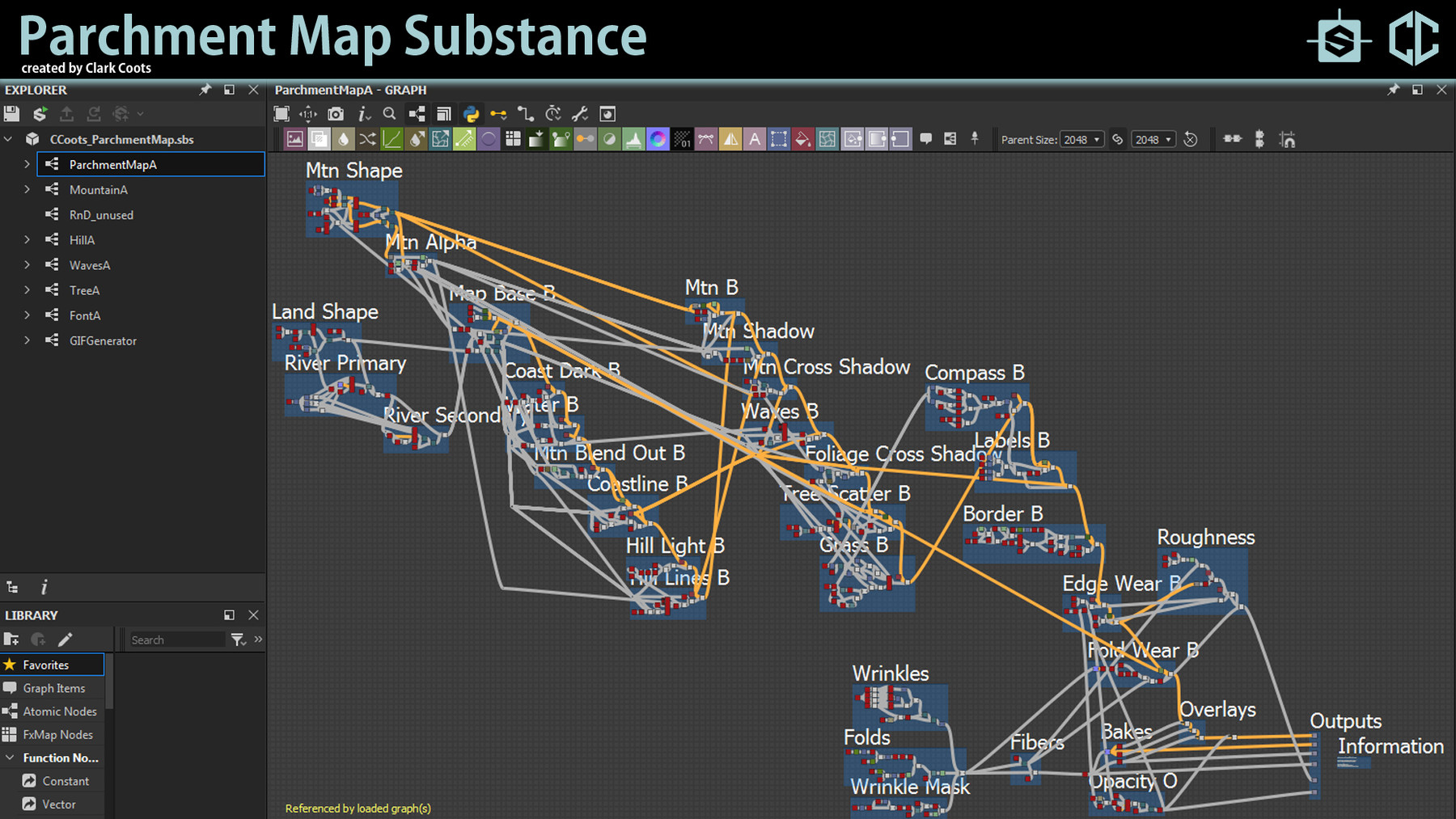This screenshot has width=1456, height=819.
Task: Add an HSL color wheel node
Action: [x=658, y=139]
